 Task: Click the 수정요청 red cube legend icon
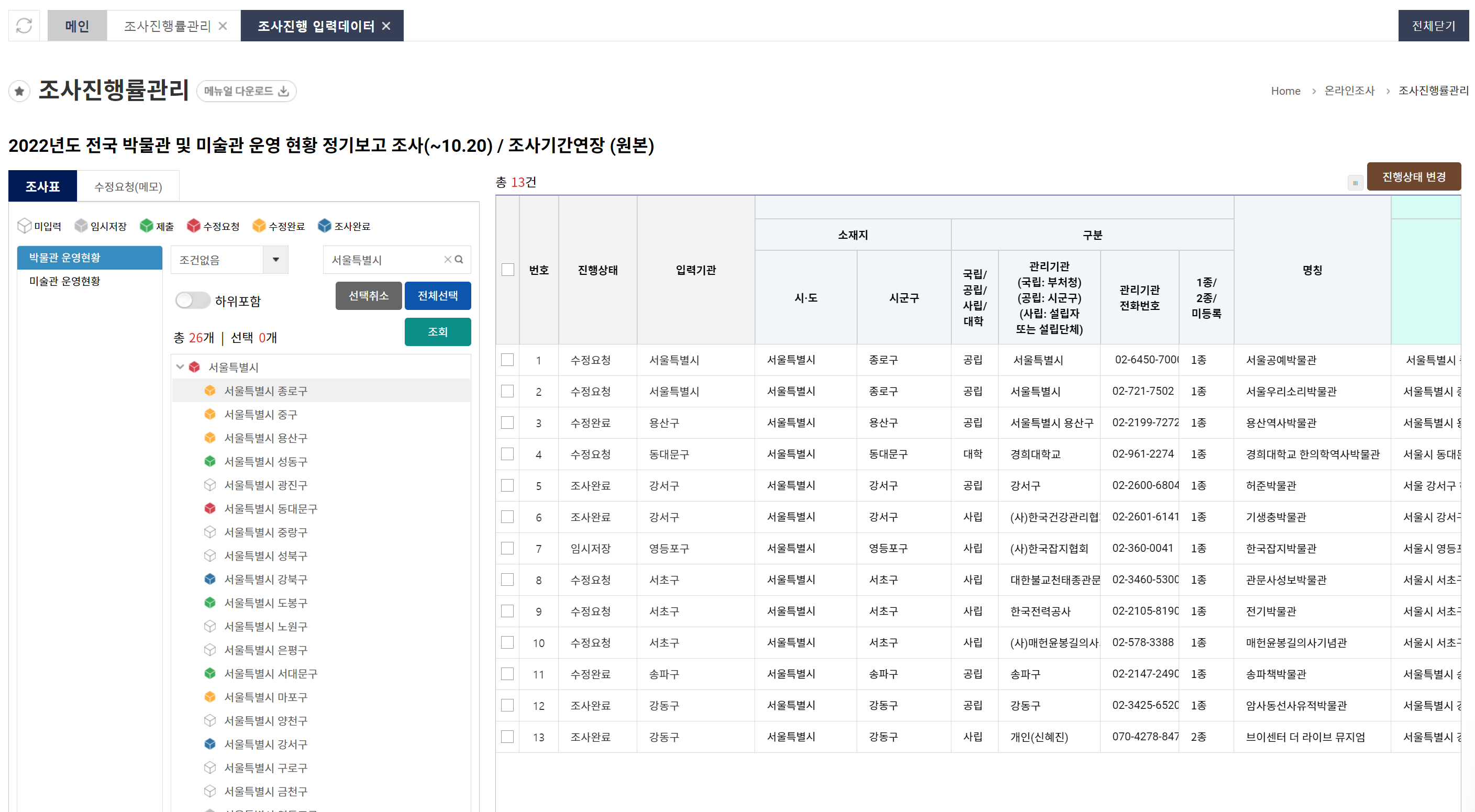[x=194, y=226]
